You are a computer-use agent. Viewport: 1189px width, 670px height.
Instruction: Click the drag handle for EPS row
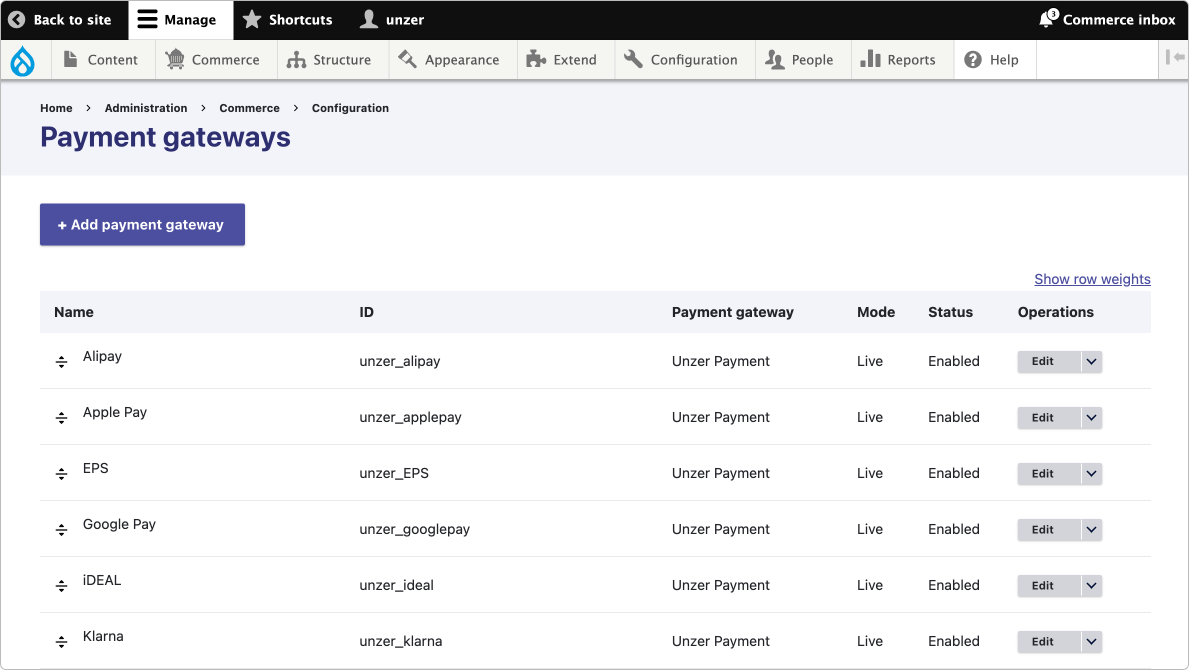[61, 474]
